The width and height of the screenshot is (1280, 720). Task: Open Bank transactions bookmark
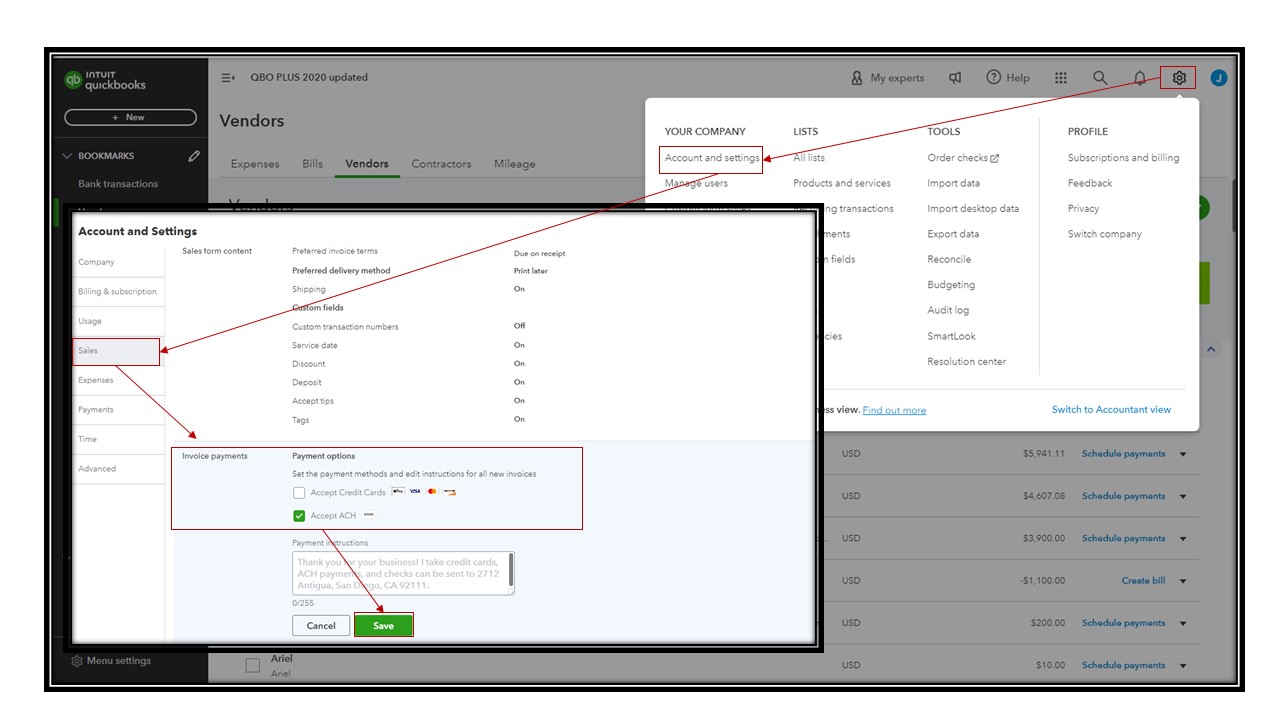pos(118,184)
